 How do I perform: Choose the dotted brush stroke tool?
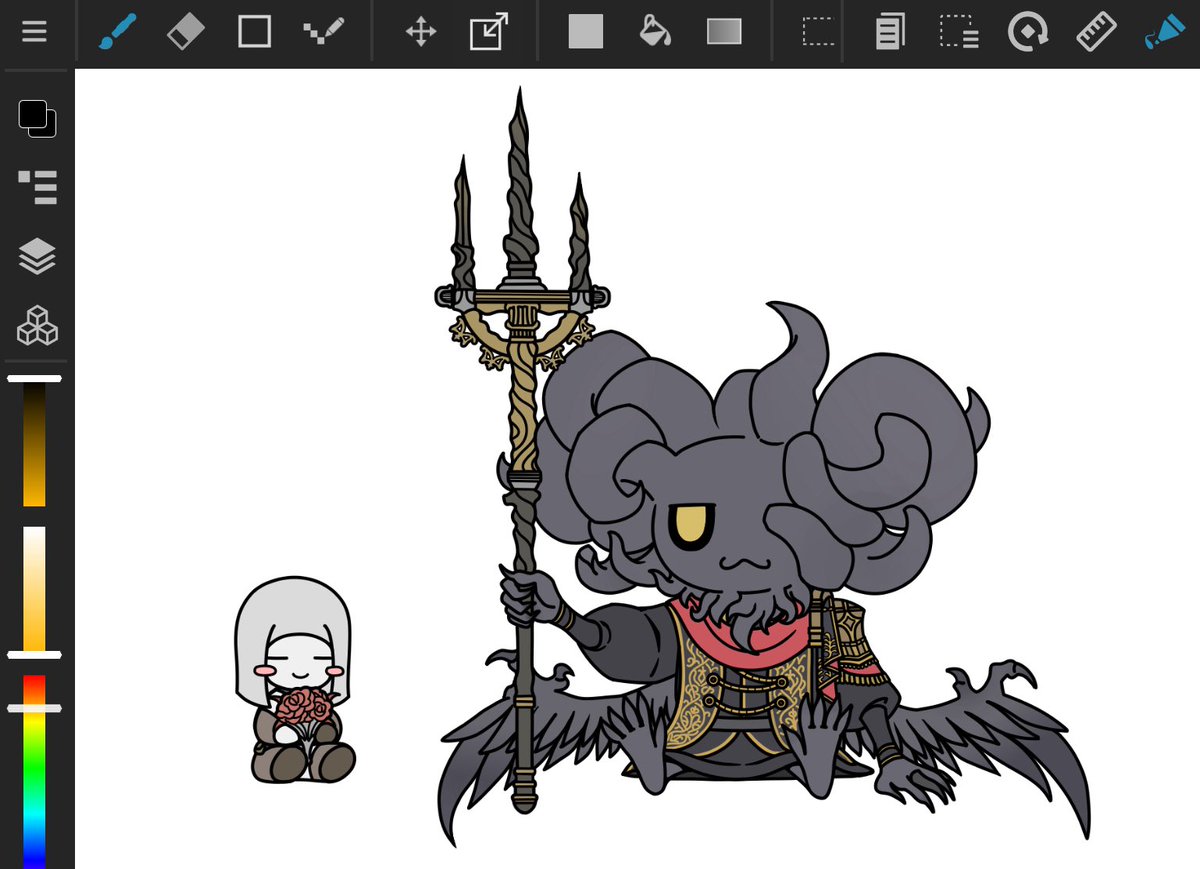(x=324, y=32)
